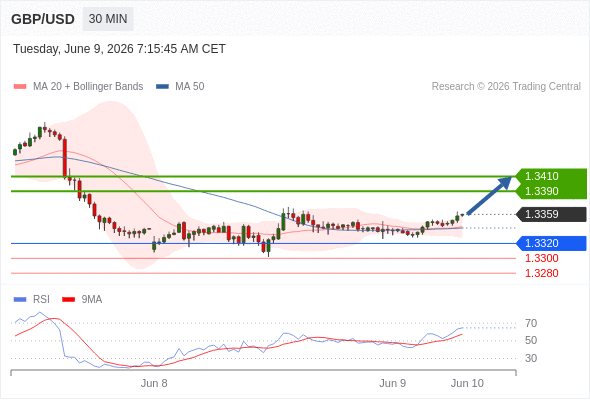Click the MA 50 legend label
This screenshot has width=590, height=400.
click(x=190, y=87)
